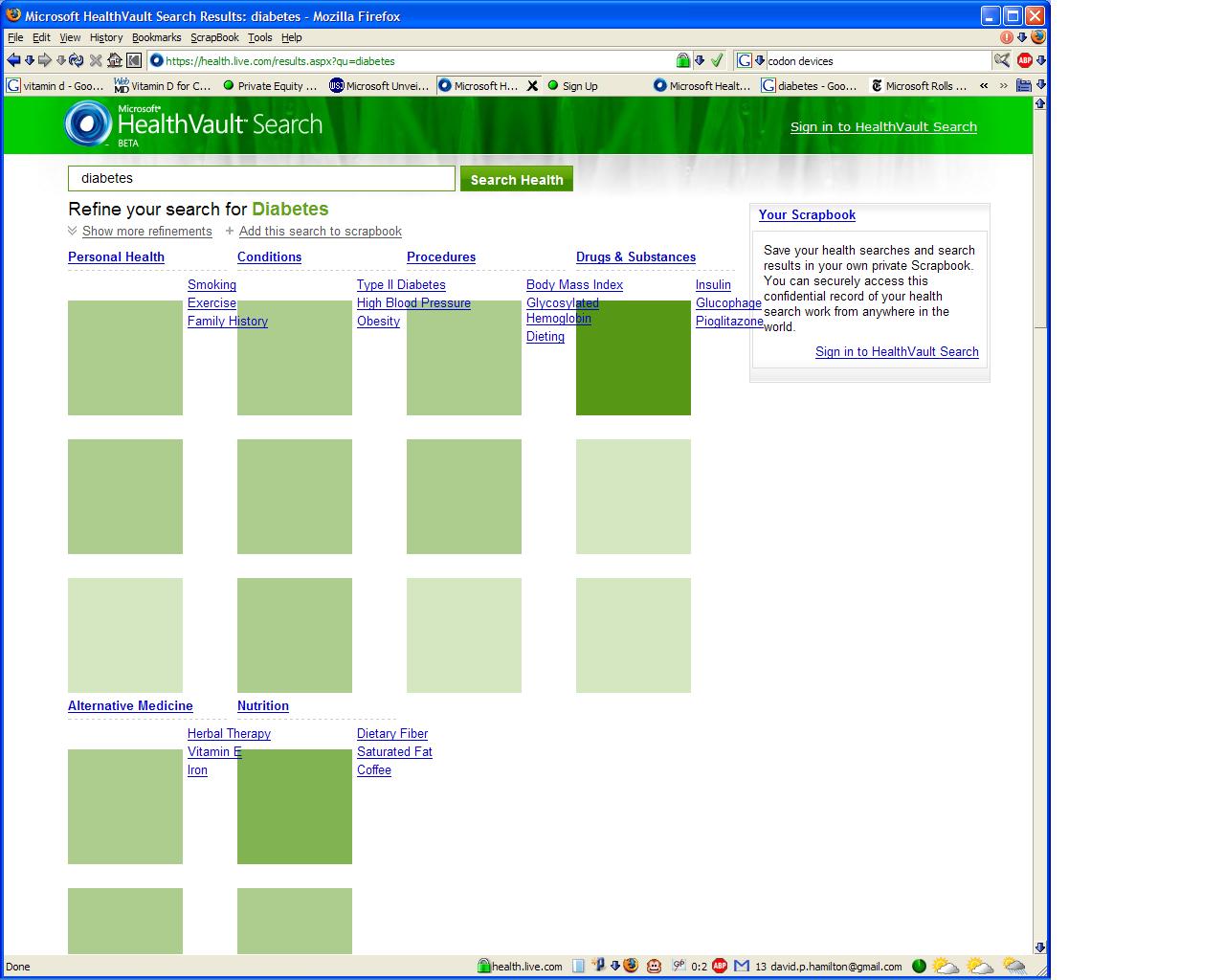1225x980 pixels.
Task: Click the green padlock in the status bar
Action: [483, 966]
